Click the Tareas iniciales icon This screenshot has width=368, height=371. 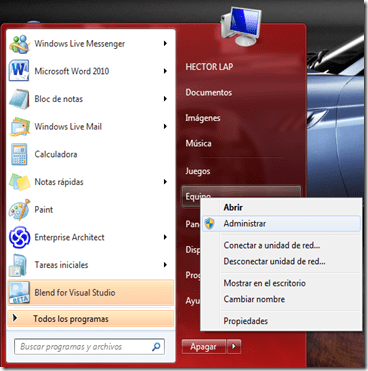pyautogui.click(x=18, y=265)
